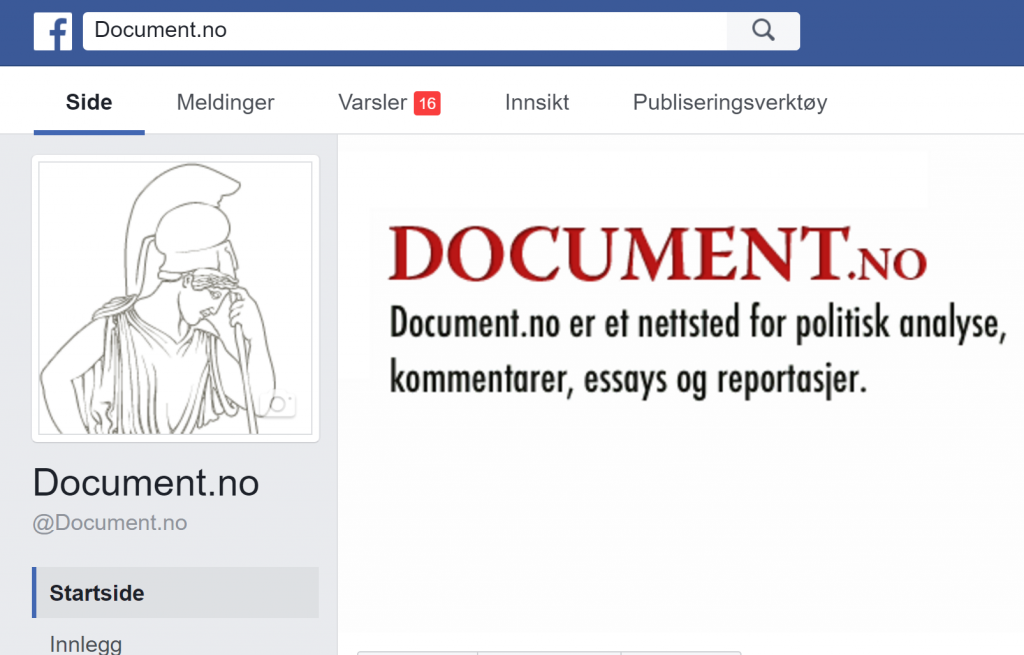
Task: Click the Facebook logo icon
Action: tap(53, 31)
